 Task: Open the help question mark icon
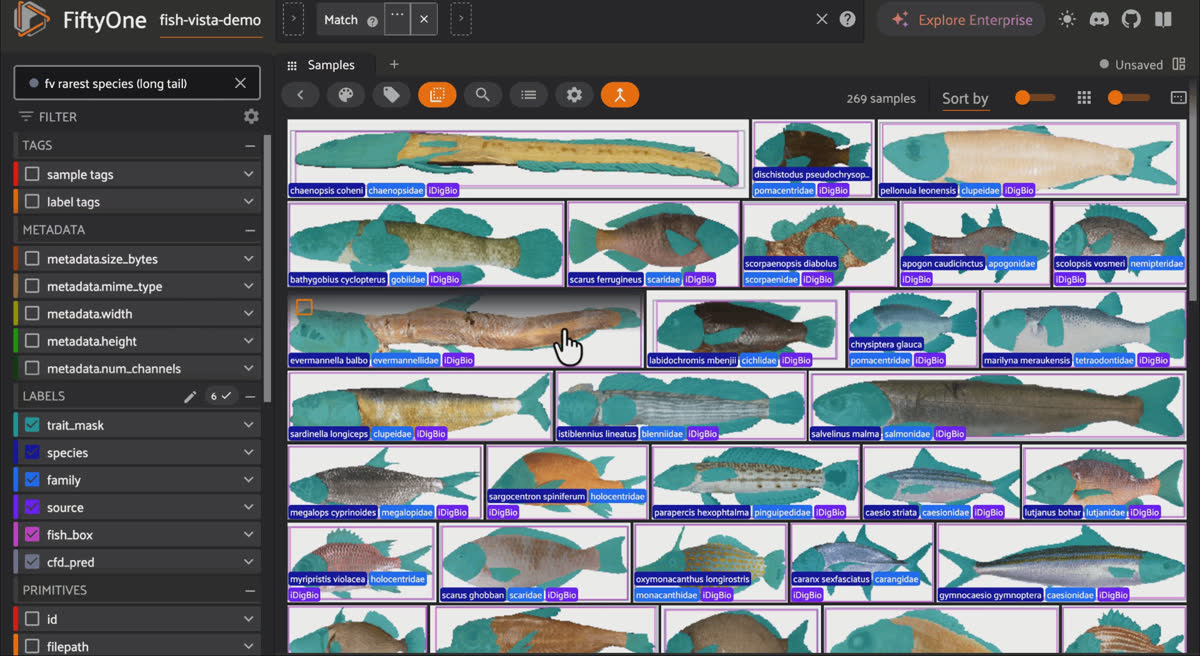tap(847, 19)
